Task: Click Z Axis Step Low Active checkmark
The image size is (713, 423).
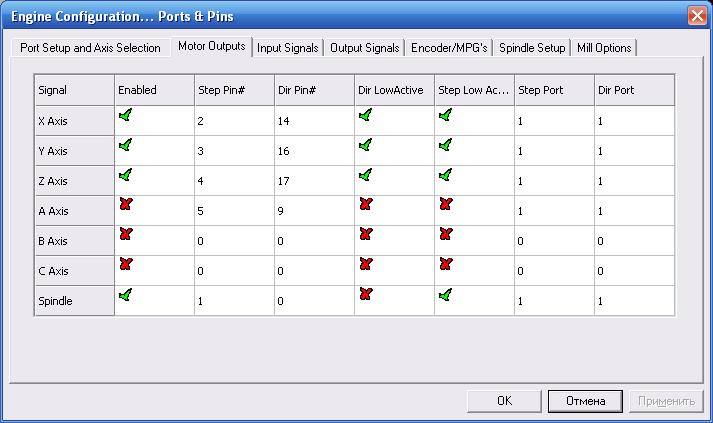Action: pos(445,175)
